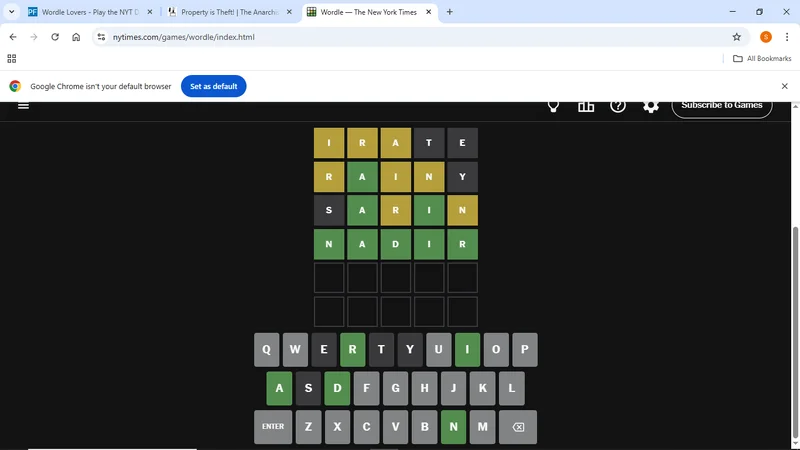Image resolution: width=800 pixels, height=450 pixels.
Task: View site information icon in address bar
Action: pyautogui.click(x=101, y=37)
